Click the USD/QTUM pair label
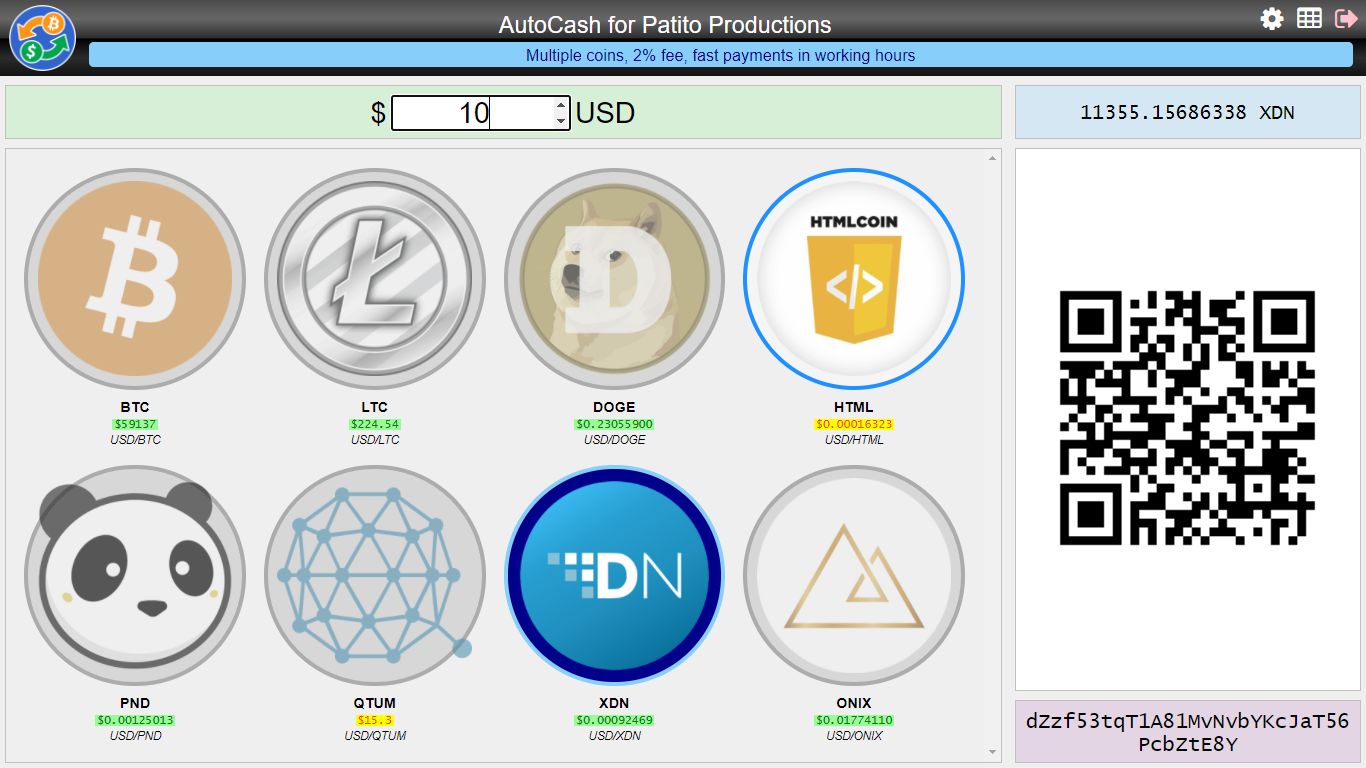 (x=375, y=736)
